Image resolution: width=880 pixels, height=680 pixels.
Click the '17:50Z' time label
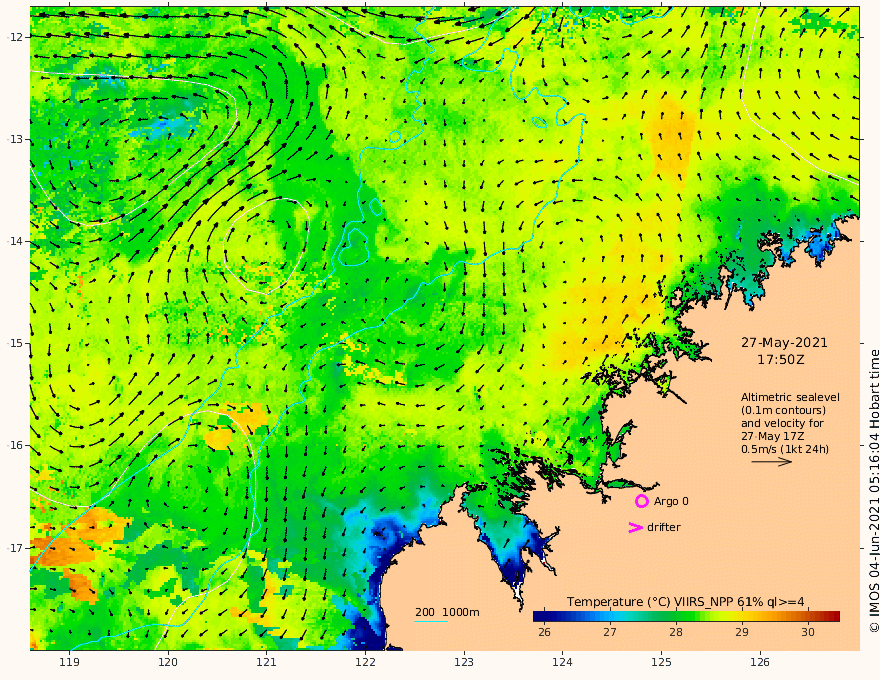click(781, 360)
